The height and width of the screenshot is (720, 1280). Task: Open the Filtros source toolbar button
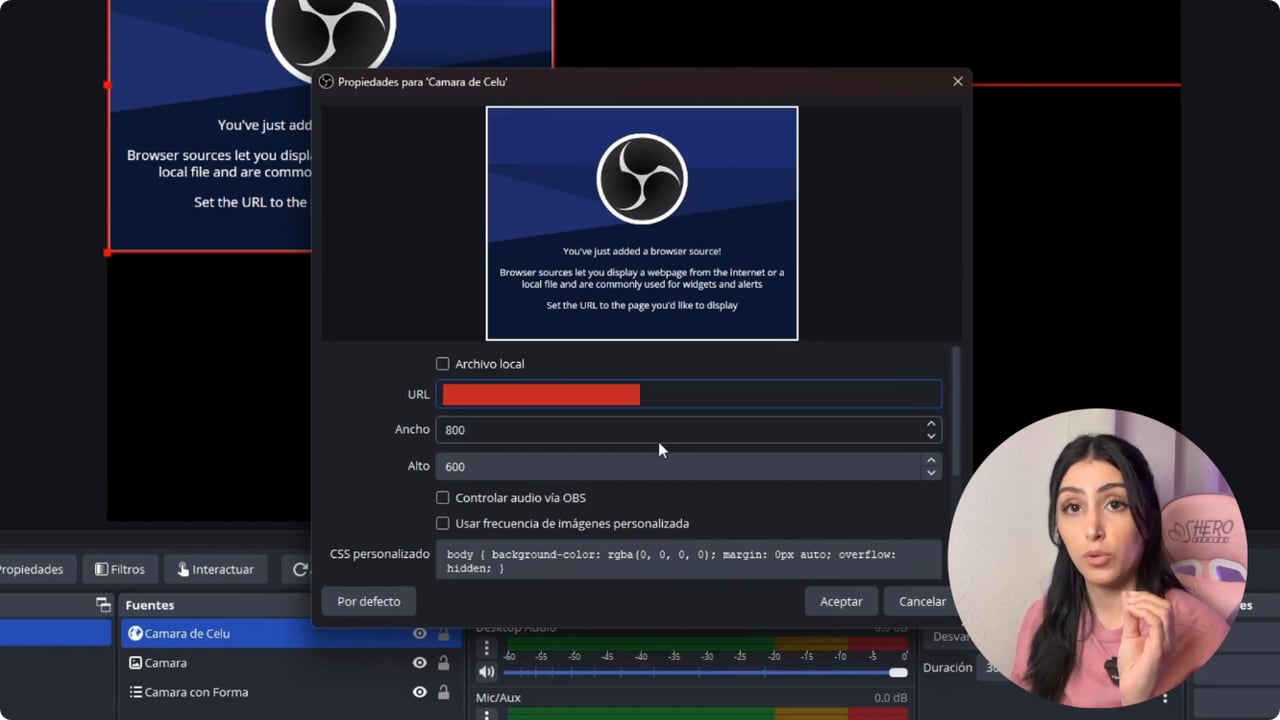click(120, 569)
